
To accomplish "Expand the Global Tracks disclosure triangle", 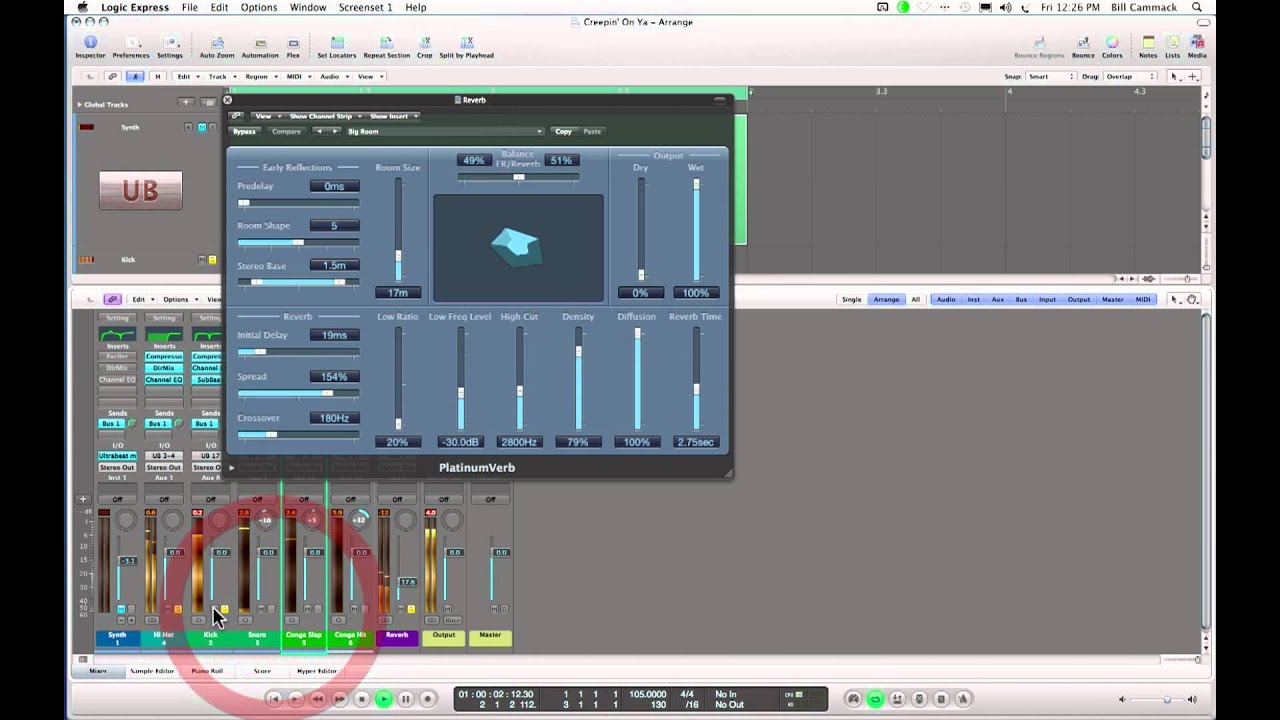I will [x=79, y=104].
